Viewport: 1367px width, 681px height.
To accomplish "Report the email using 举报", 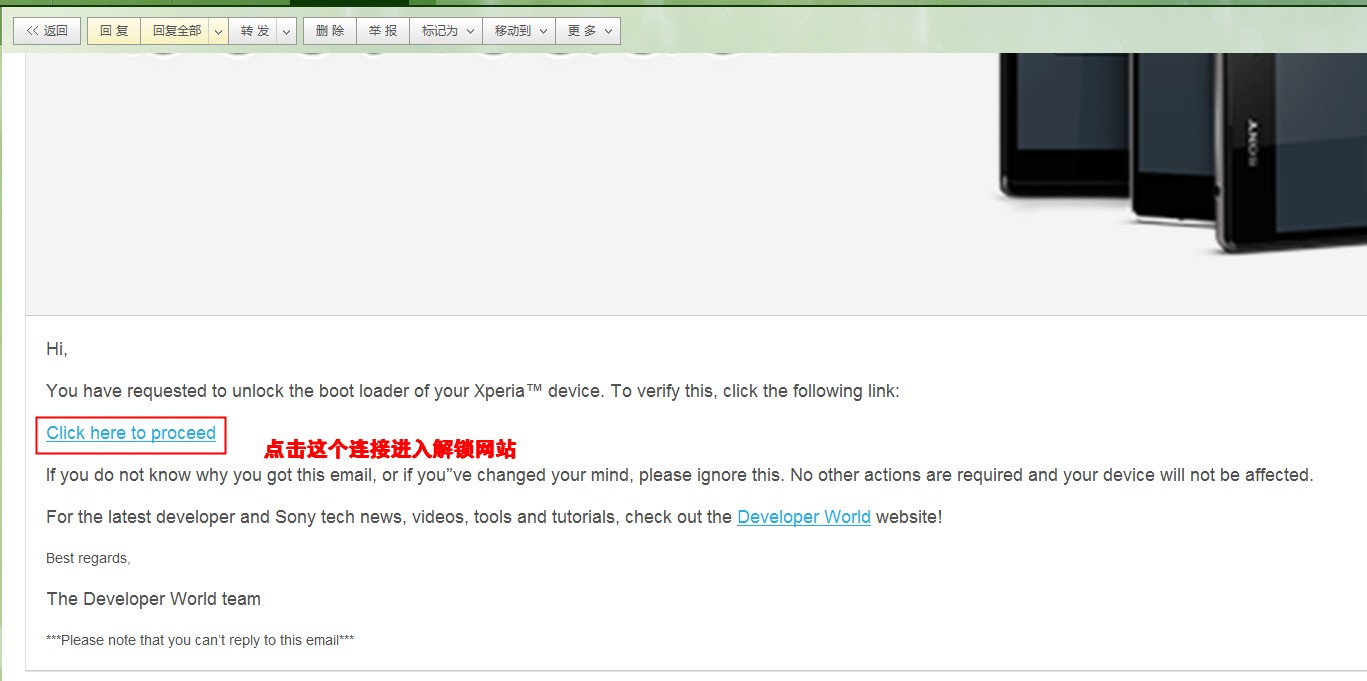I will [x=383, y=31].
